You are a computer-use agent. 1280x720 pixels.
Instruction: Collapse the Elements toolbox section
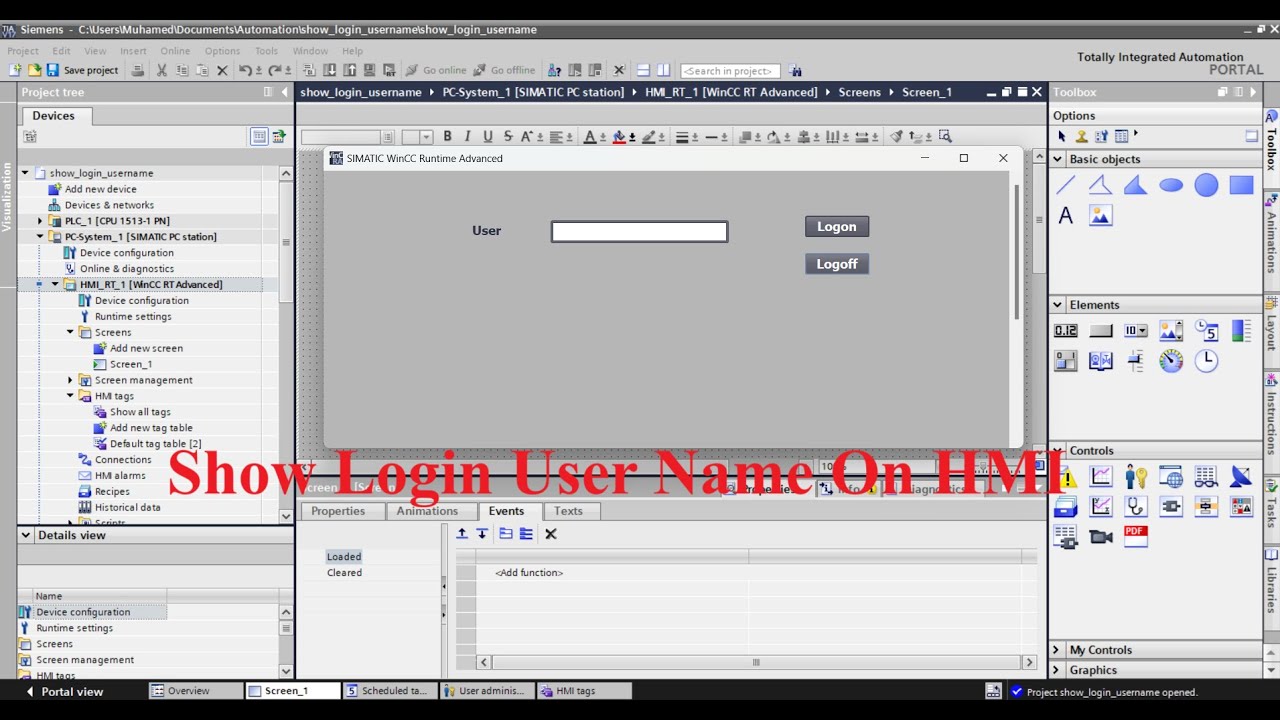pyautogui.click(x=1057, y=305)
